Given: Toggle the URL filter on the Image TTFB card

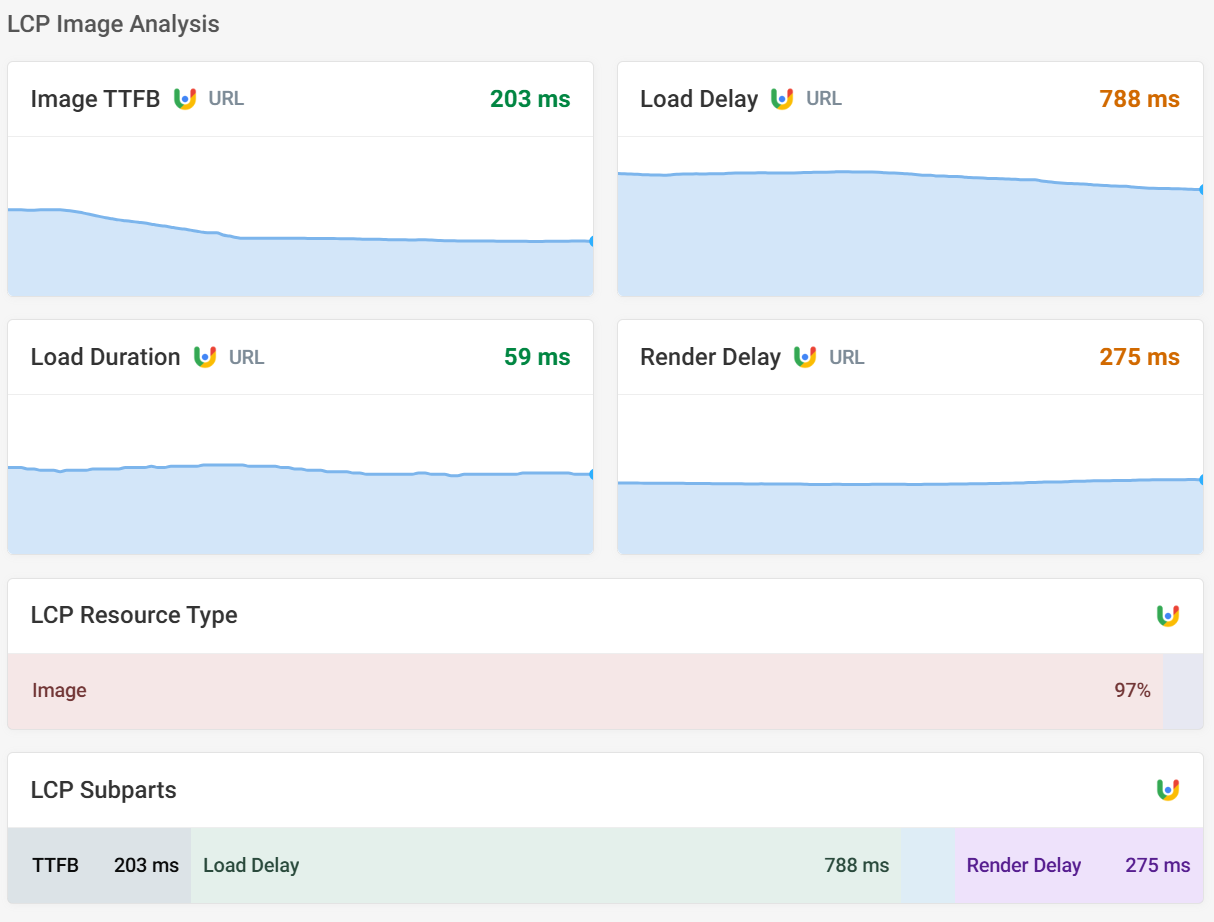Looking at the screenshot, I should tap(224, 99).
